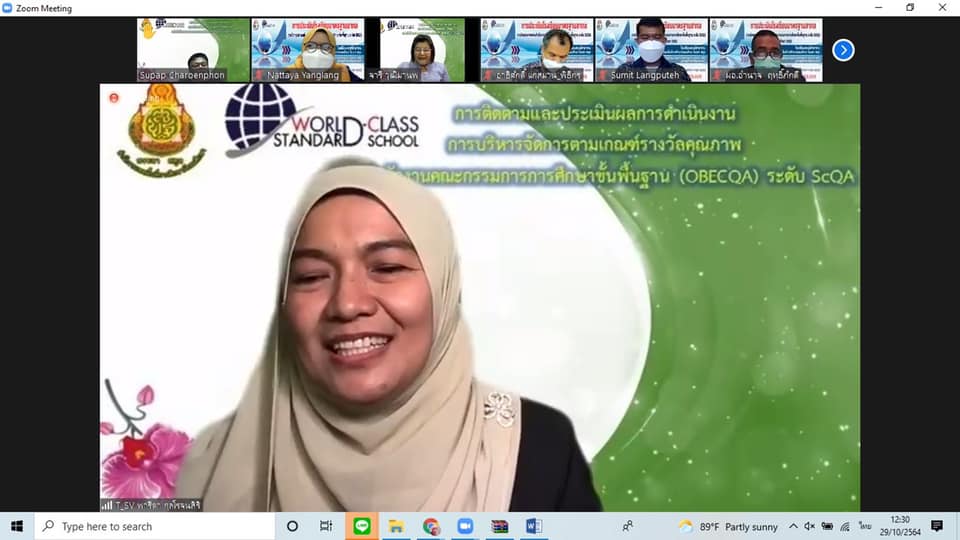Open the Wi-Fi network icon
This screenshot has height=540, width=960.
pos(845,527)
